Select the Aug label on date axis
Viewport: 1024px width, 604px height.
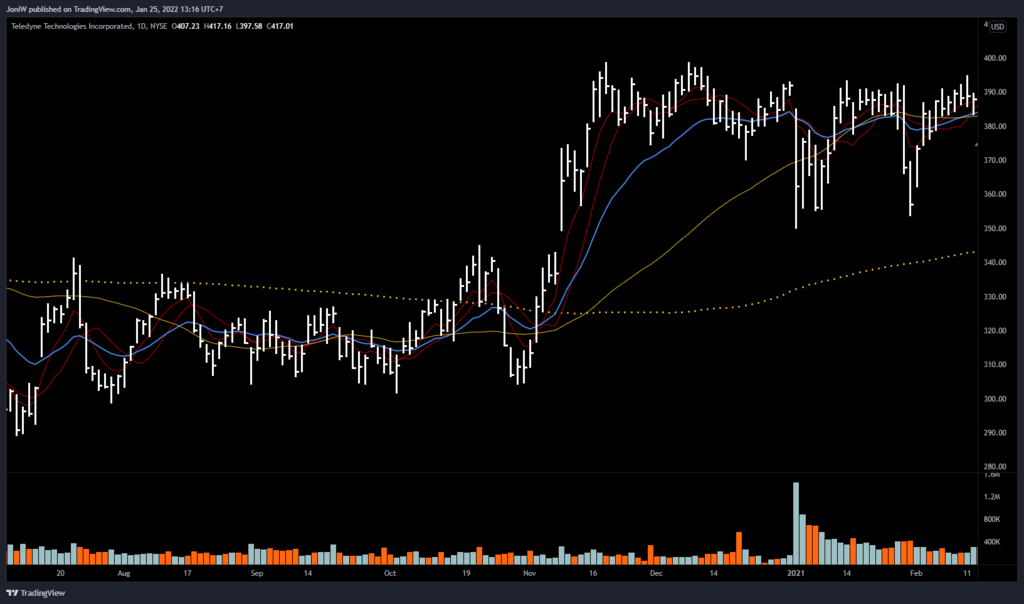(124, 575)
